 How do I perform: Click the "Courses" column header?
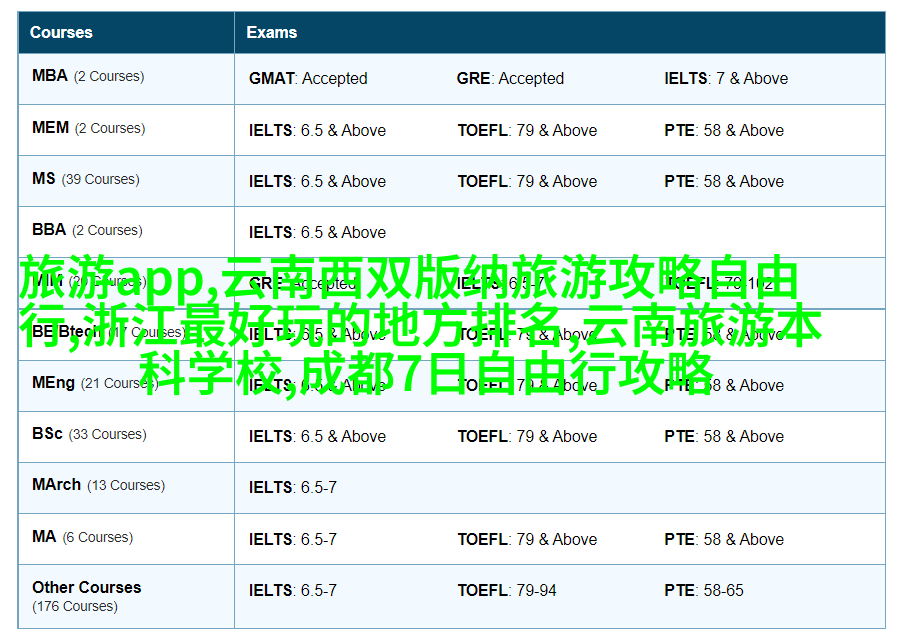point(126,33)
